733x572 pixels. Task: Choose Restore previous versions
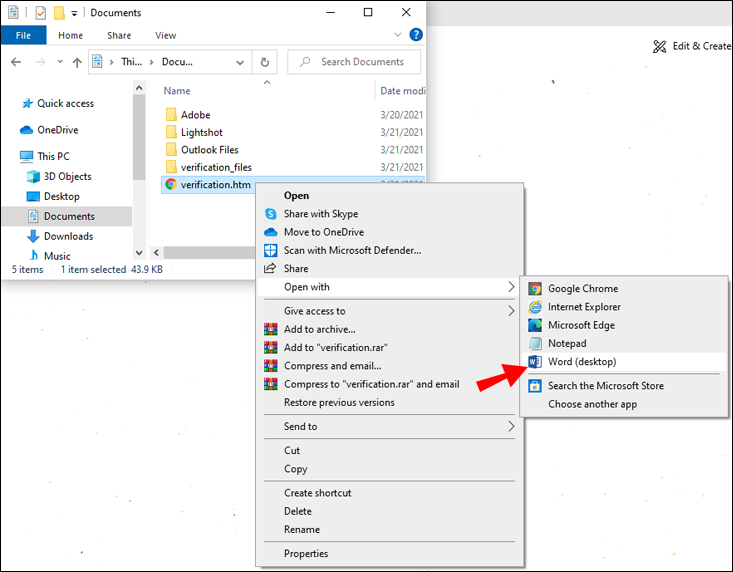coord(389,402)
